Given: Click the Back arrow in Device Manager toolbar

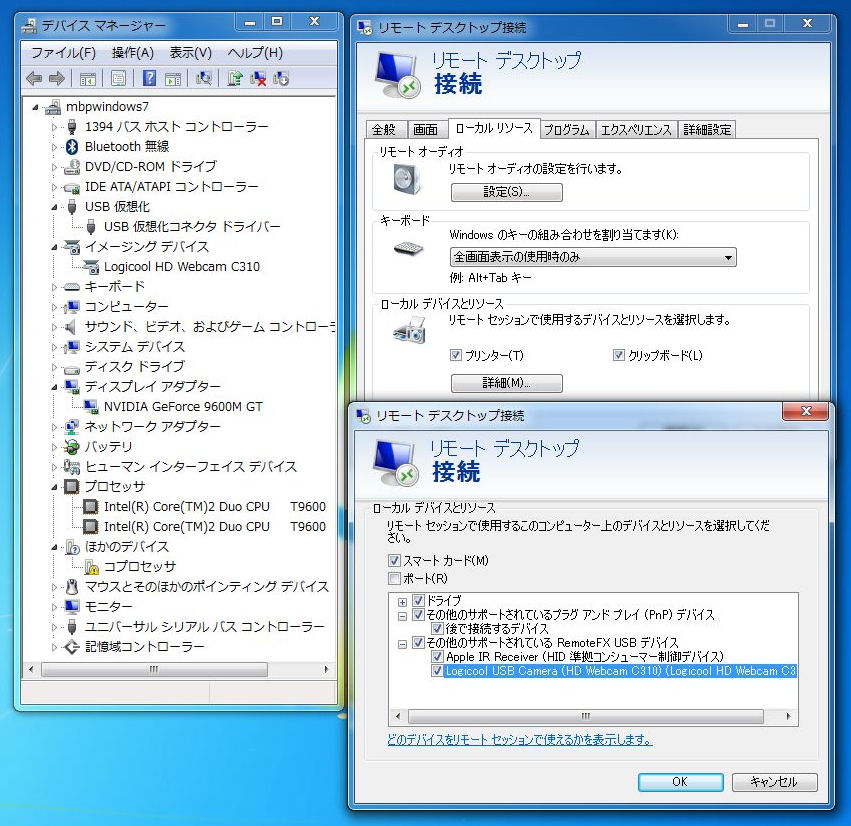Looking at the screenshot, I should [34, 79].
